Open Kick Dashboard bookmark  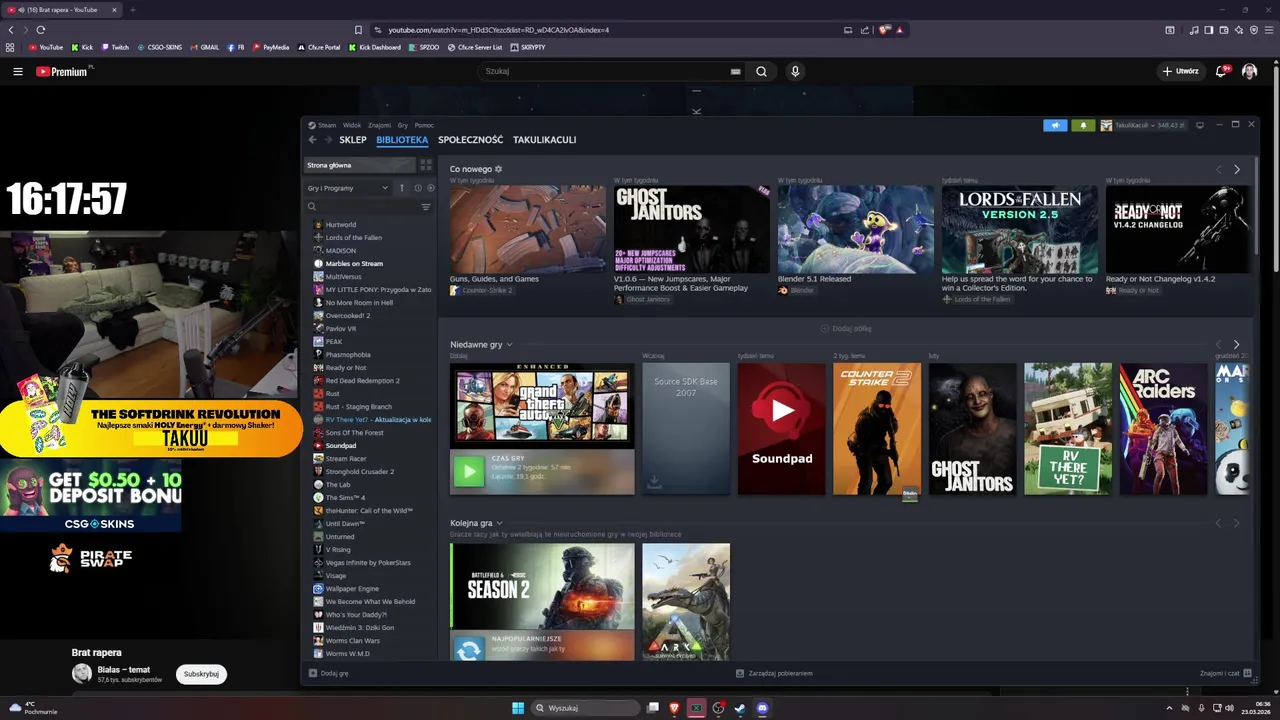(x=375, y=47)
